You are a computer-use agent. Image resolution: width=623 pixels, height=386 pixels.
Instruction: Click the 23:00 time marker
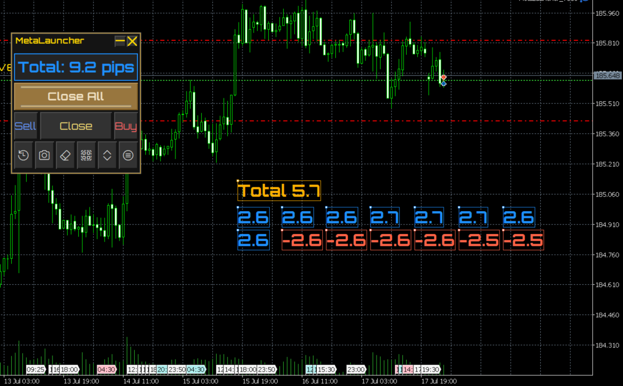tap(356, 370)
